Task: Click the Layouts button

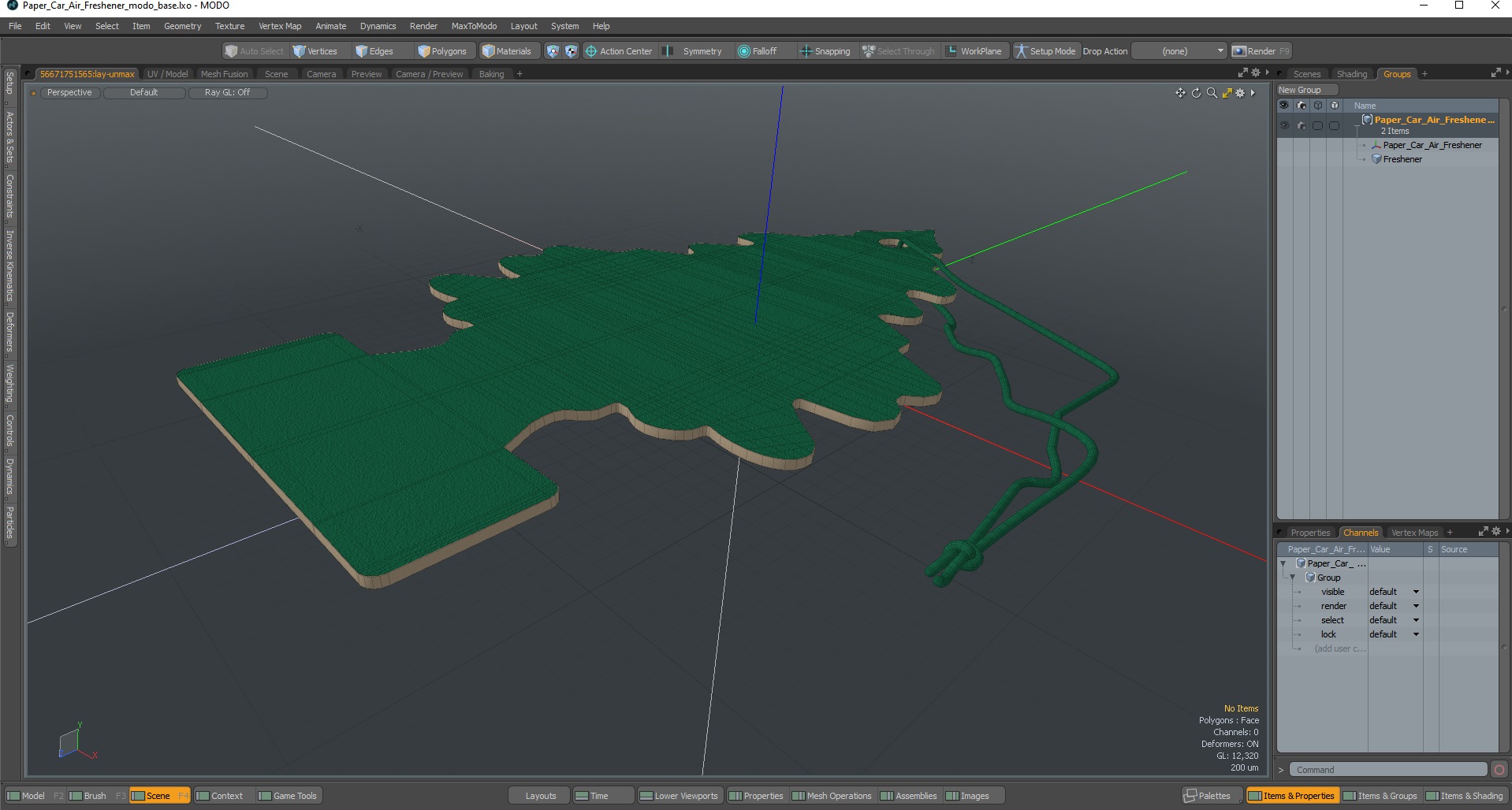Action: [541, 796]
